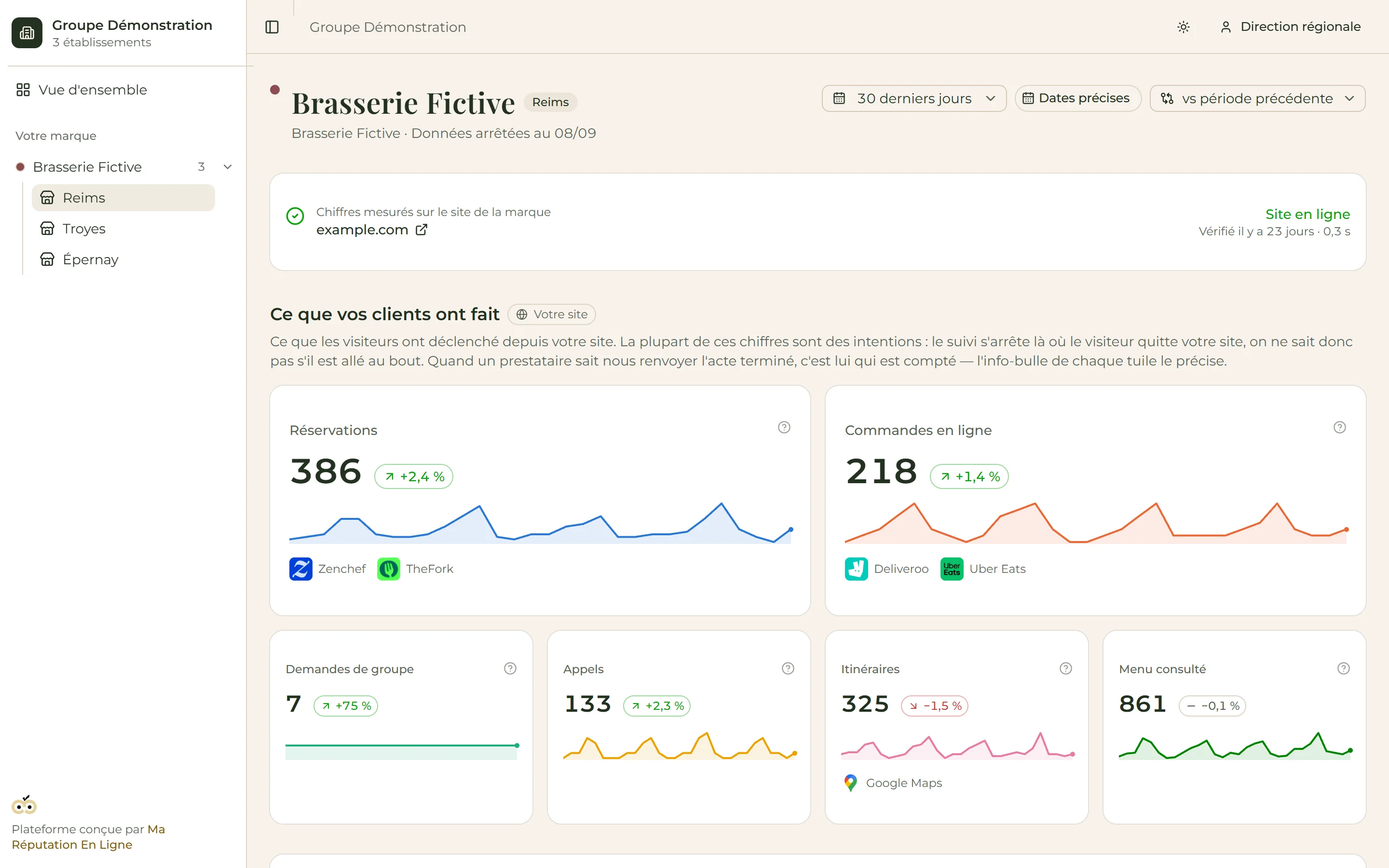This screenshot has width=1389, height=868.
Task: Click the Site en ligne status text
Action: [1307, 214]
